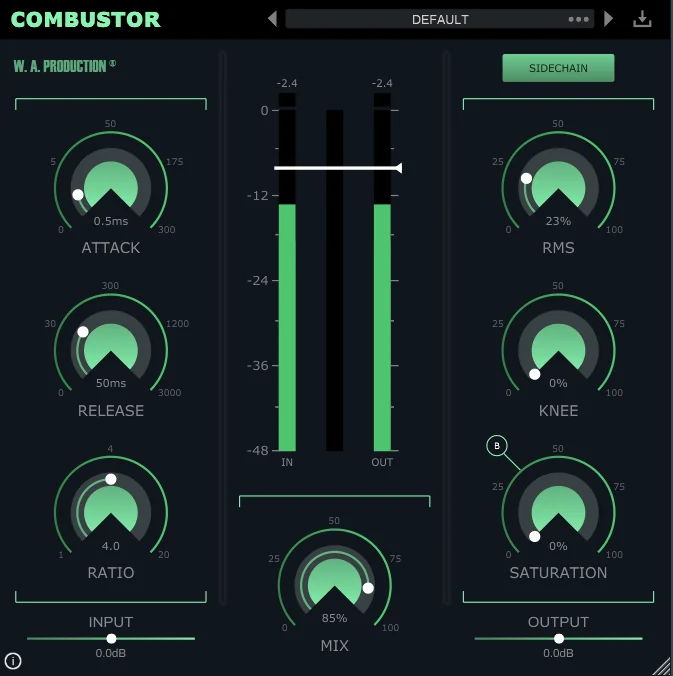673x676 pixels.
Task: Click the 85% Mix value
Action: click(x=334, y=618)
